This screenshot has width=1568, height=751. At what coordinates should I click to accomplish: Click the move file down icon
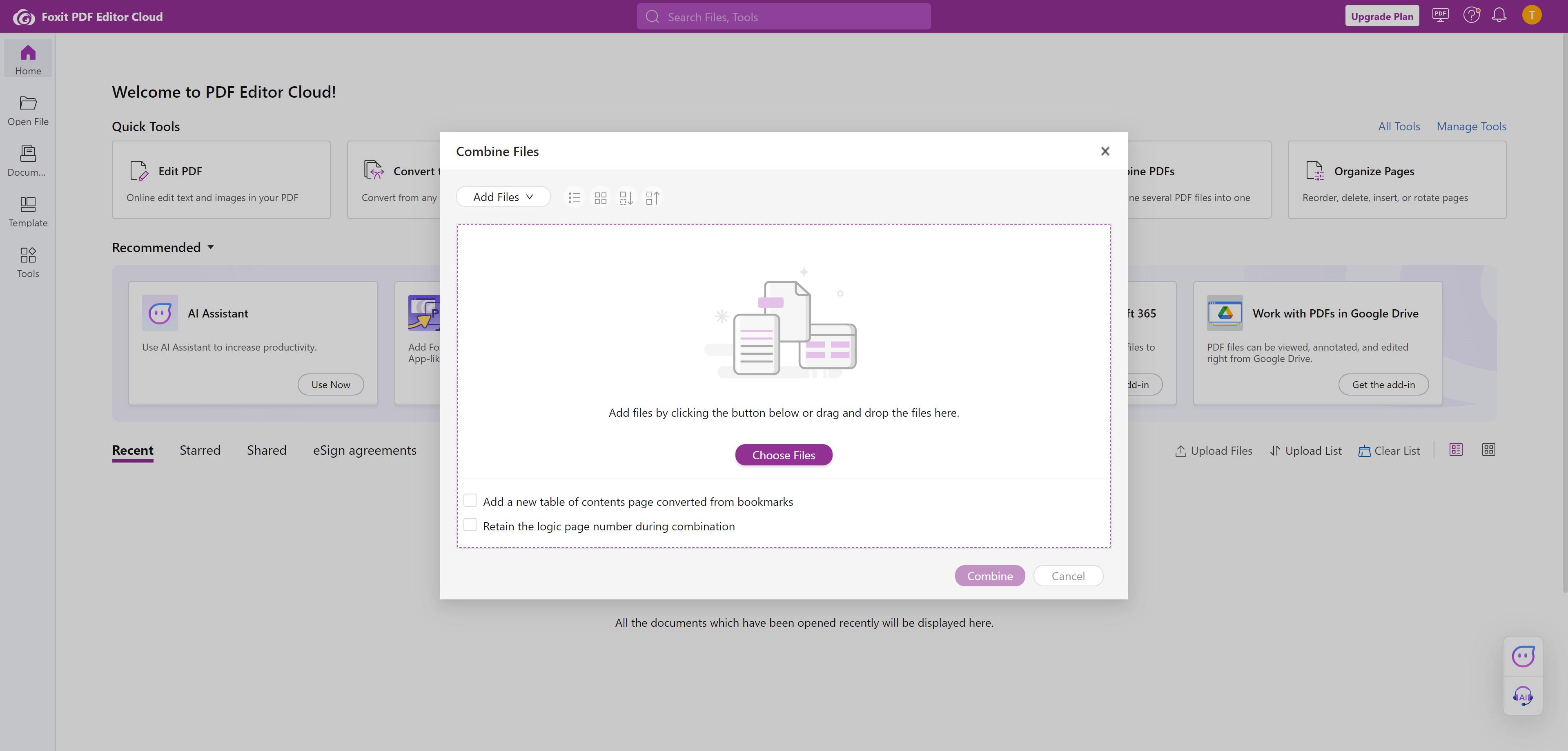pos(626,197)
